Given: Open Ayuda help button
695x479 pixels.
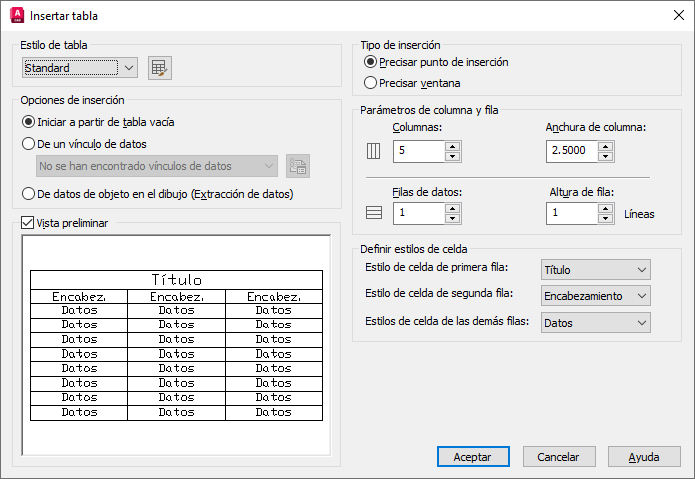Looking at the screenshot, I should (x=644, y=456).
